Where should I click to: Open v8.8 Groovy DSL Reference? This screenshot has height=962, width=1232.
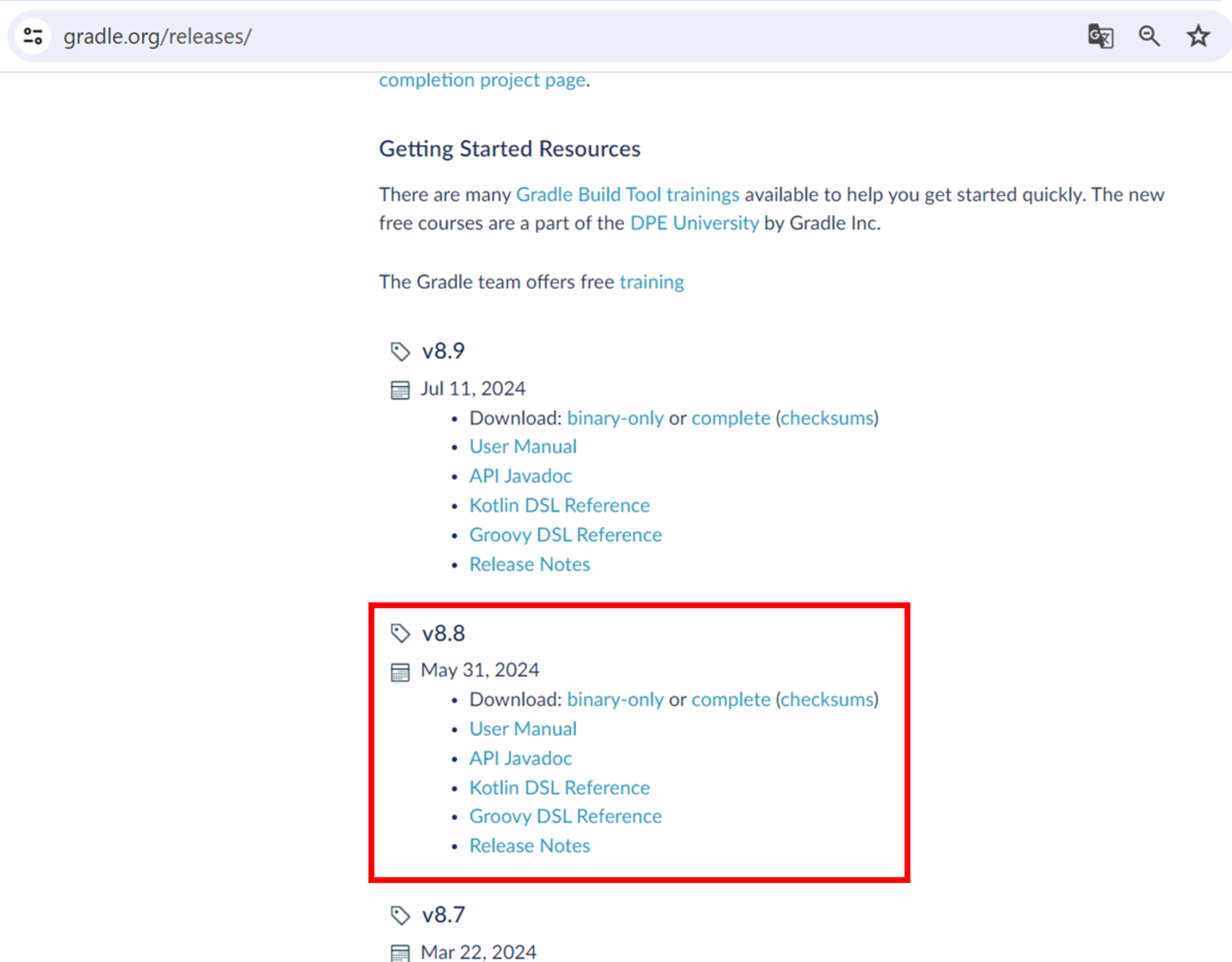point(565,817)
